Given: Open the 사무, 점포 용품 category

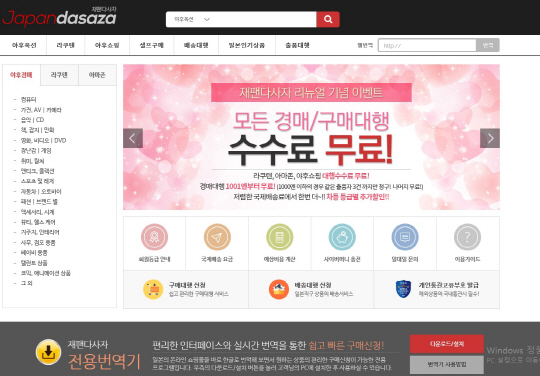Looking at the screenshot, I should (38, 242).
